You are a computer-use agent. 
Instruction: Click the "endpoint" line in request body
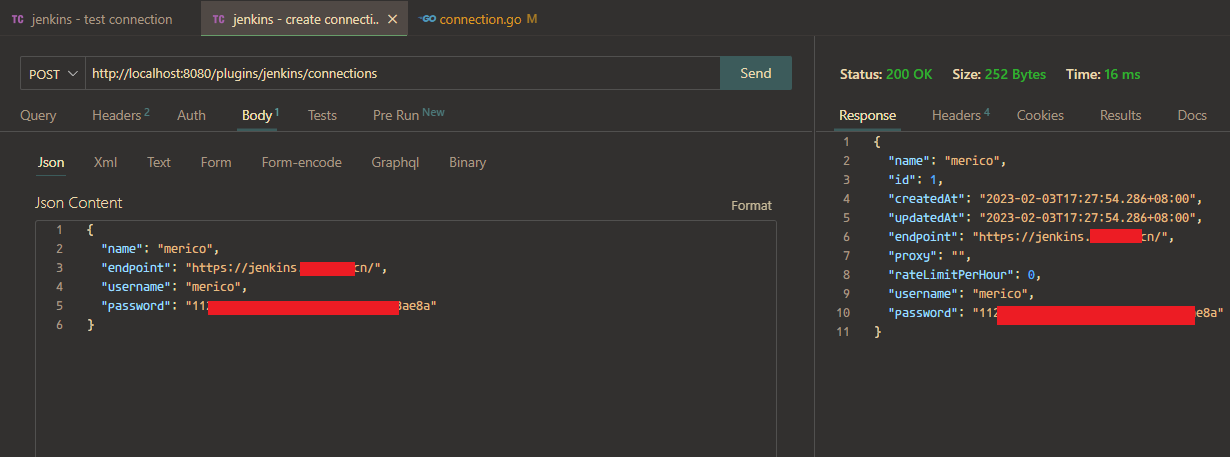(243, 267)
